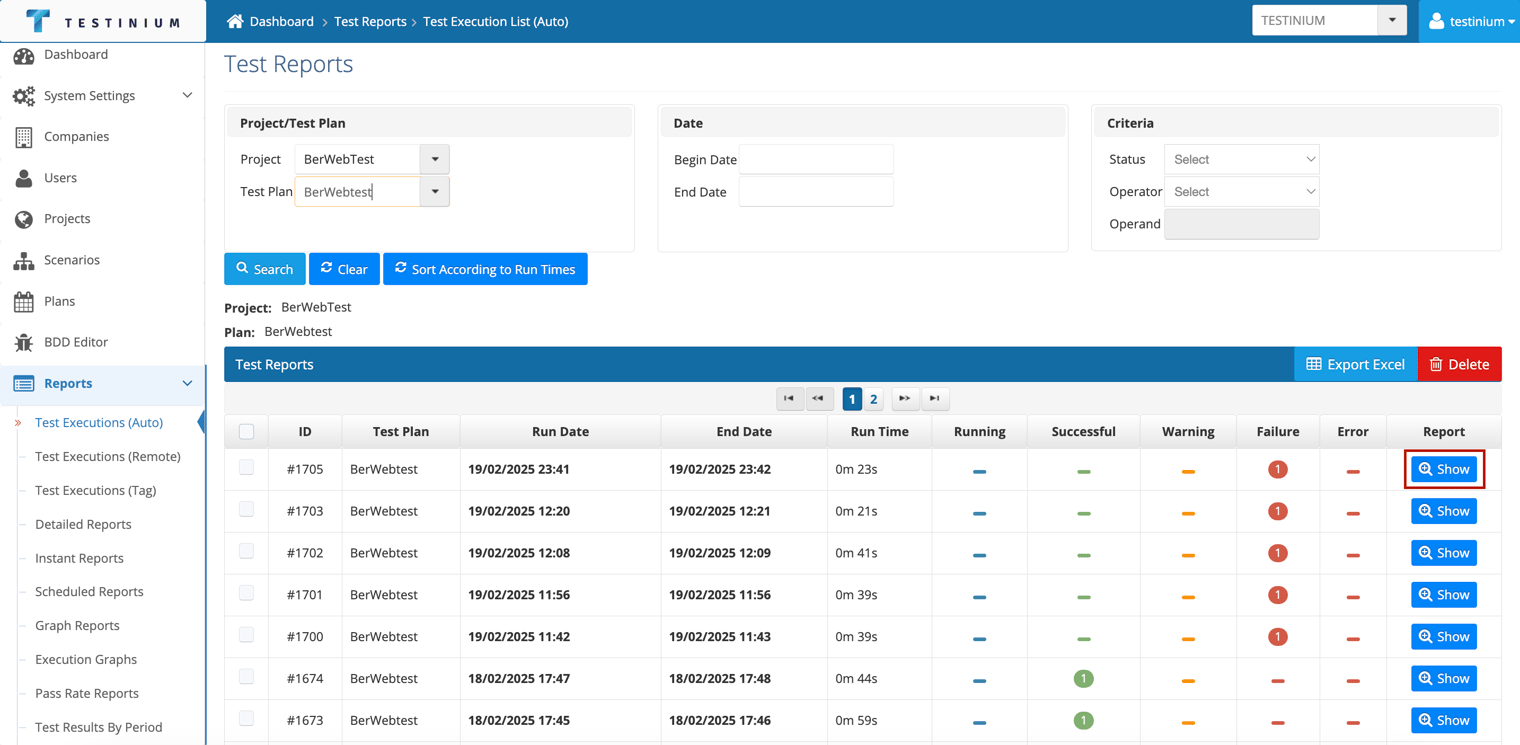Go to first page of results
1520x745 pixels.
click(790, 398)
